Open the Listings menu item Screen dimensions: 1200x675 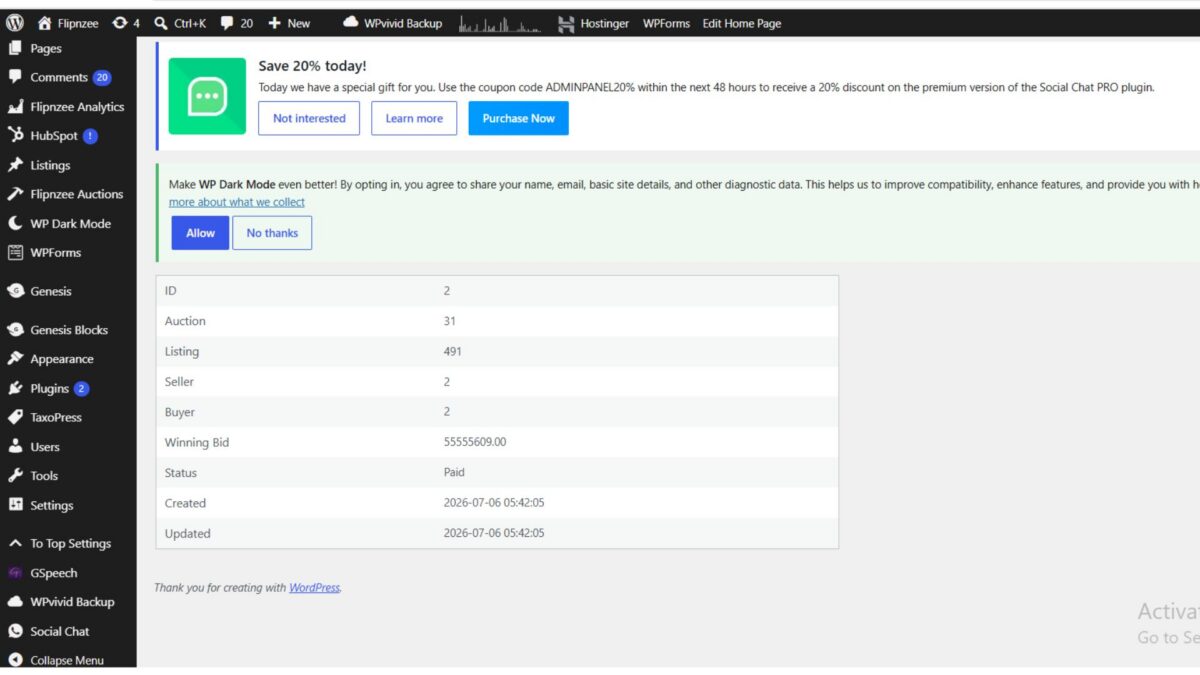point(50,165)
